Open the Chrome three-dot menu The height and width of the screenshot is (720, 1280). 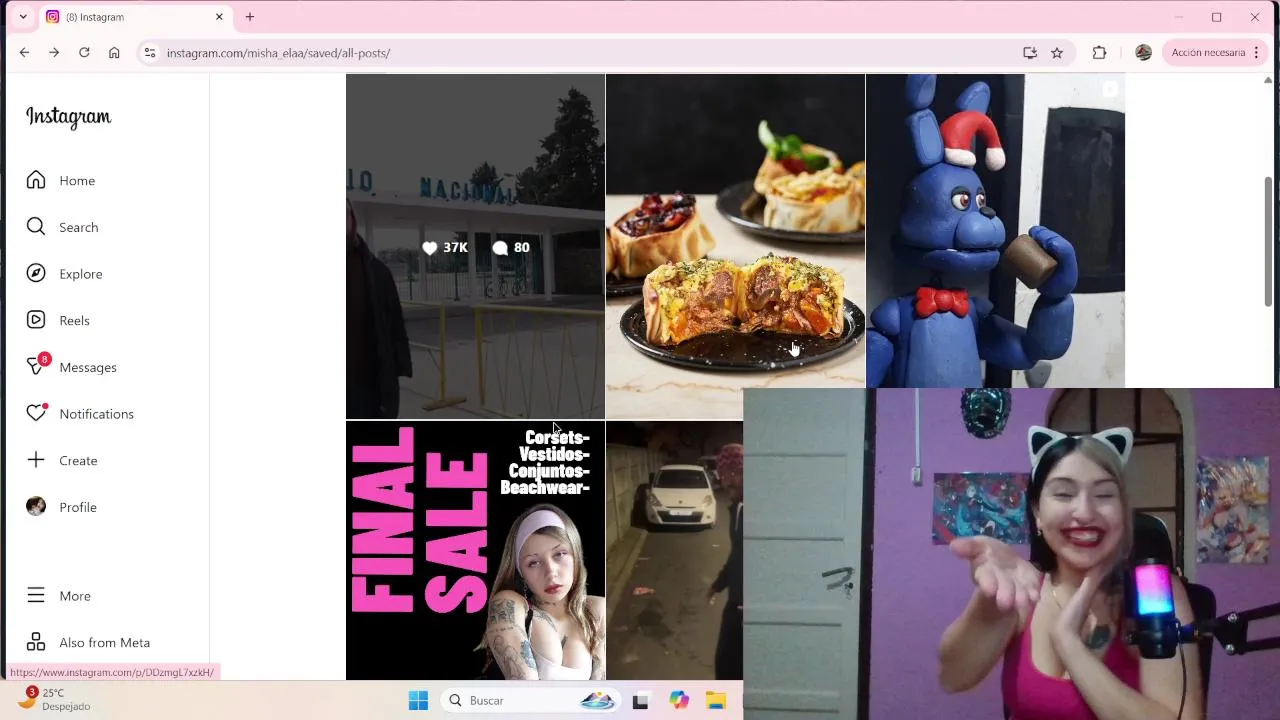pyautogui.click(x=1257, y=53)
